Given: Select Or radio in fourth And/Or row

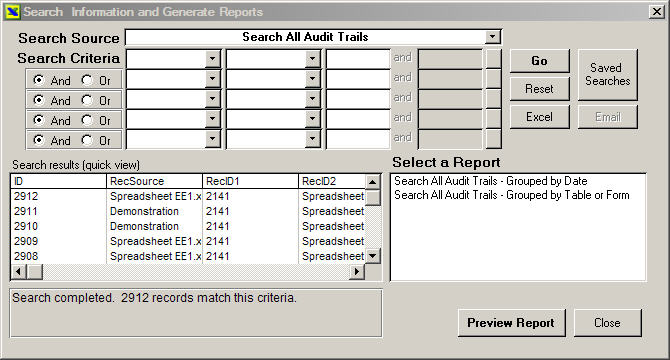Looking at the screenshot, I should tap(87, 140).
